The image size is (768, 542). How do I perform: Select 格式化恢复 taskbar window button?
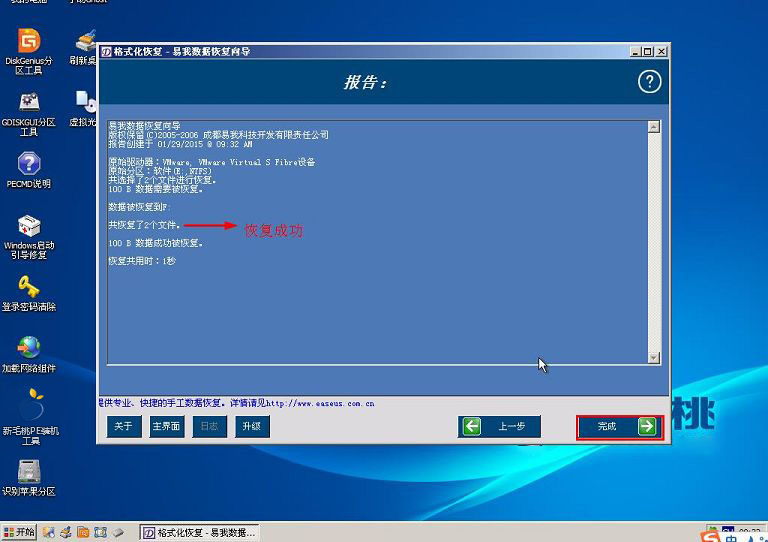[x=199, y=533]
